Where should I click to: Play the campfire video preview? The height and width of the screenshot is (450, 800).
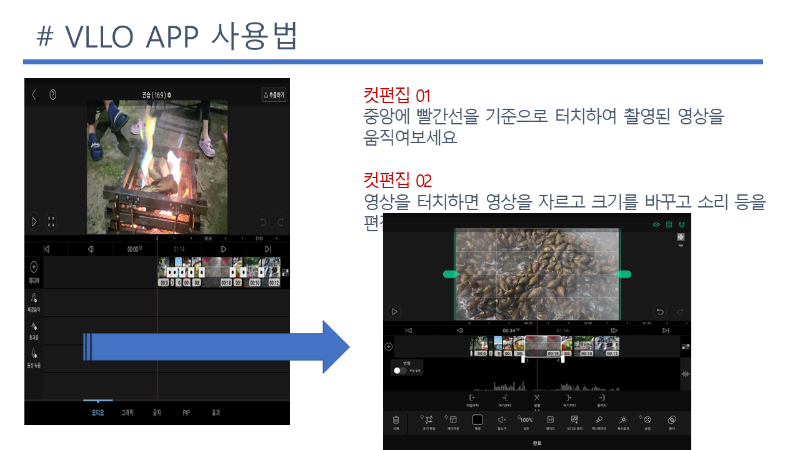click(34, 221)
